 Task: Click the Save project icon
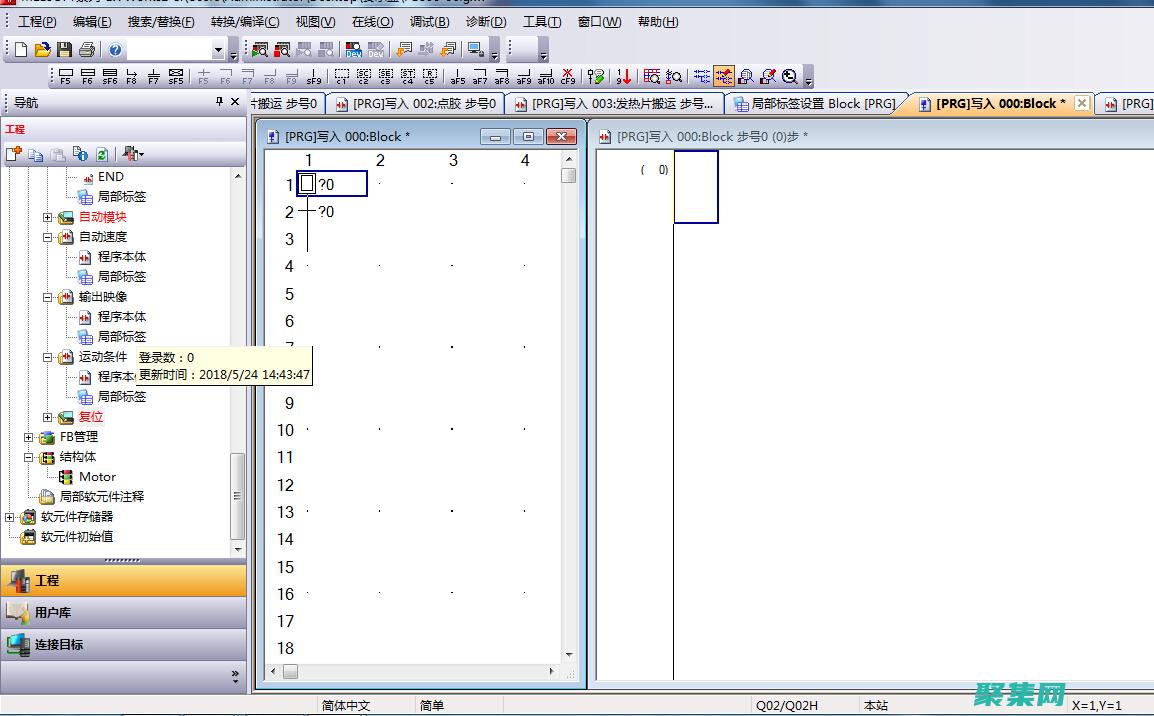pyautogui.click(x=64, y=50)
